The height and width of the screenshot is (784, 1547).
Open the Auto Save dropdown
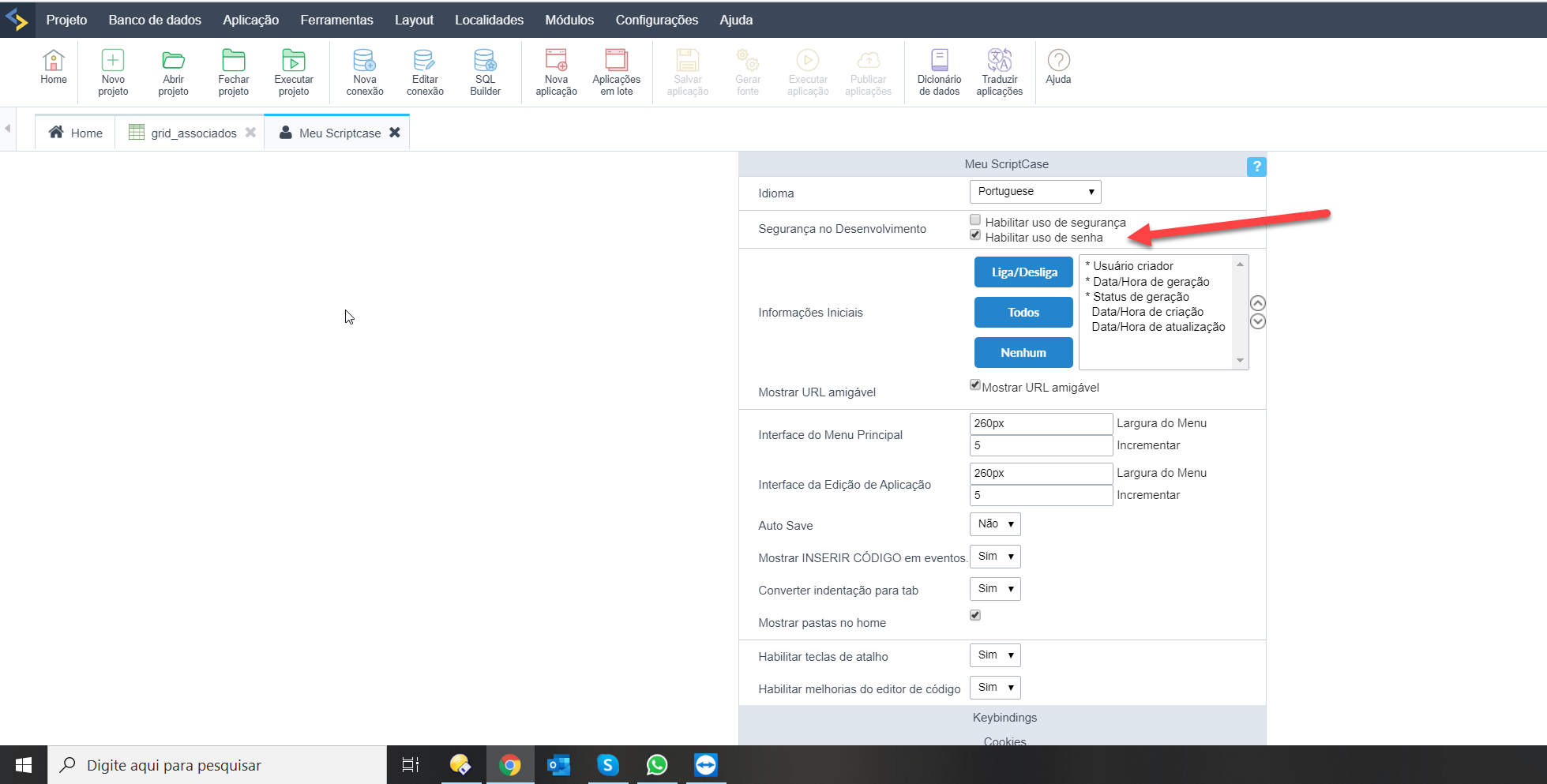coord(995,524)
